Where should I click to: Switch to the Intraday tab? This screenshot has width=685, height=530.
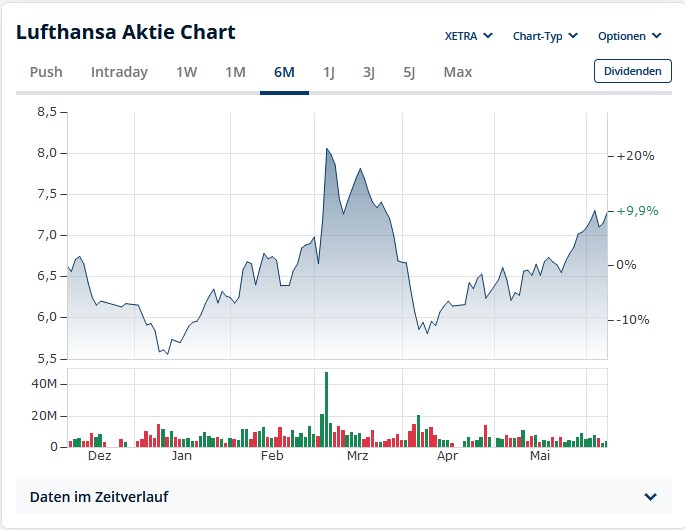pyautogui.click(x=119, y=72)
